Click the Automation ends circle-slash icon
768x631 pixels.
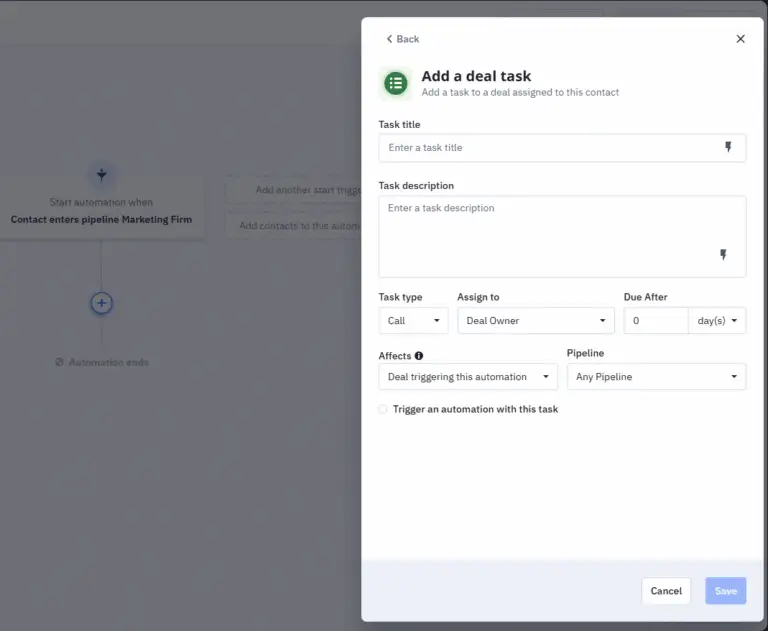(59, 362)
